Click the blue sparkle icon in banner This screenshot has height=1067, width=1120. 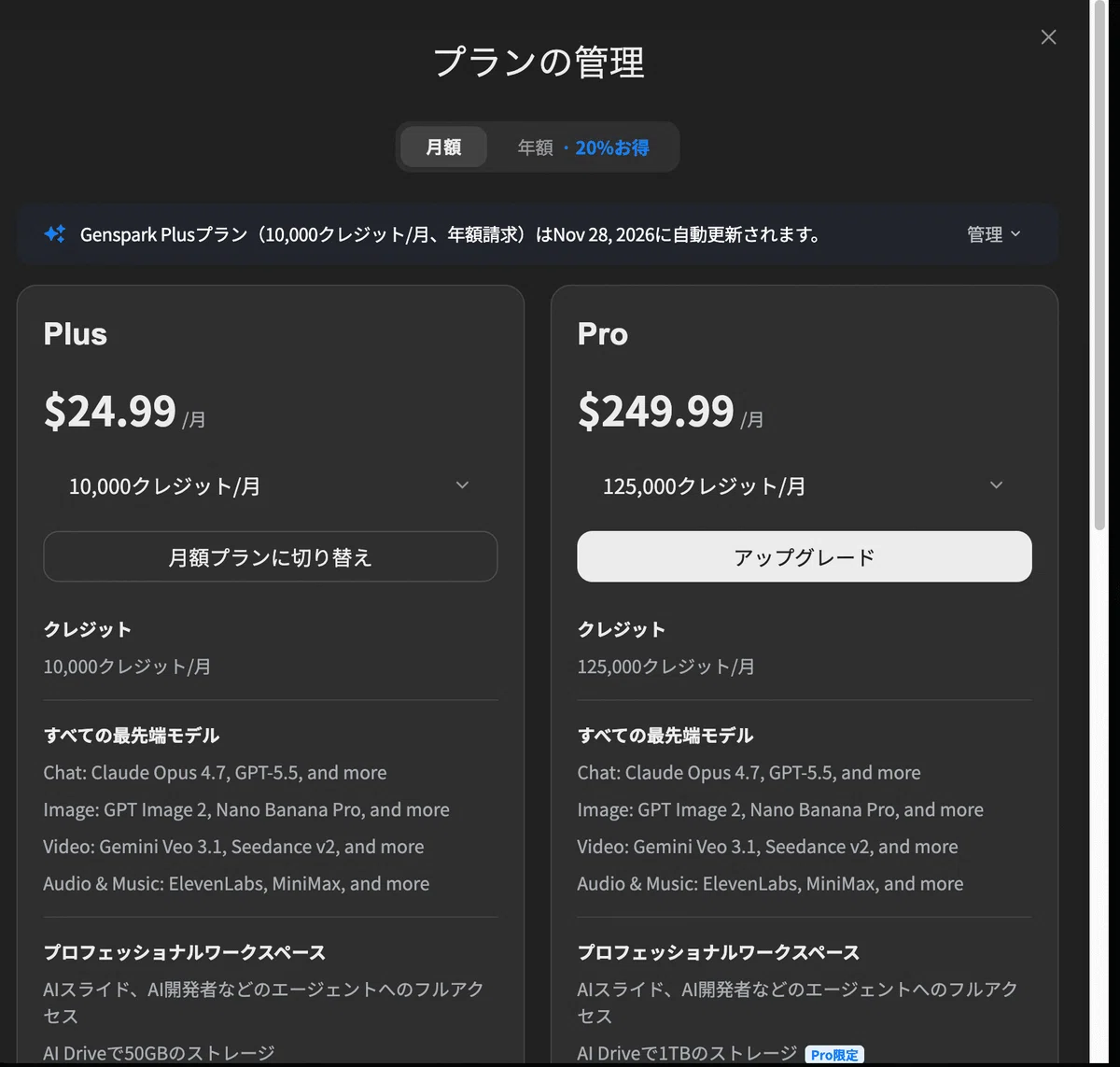54,234
